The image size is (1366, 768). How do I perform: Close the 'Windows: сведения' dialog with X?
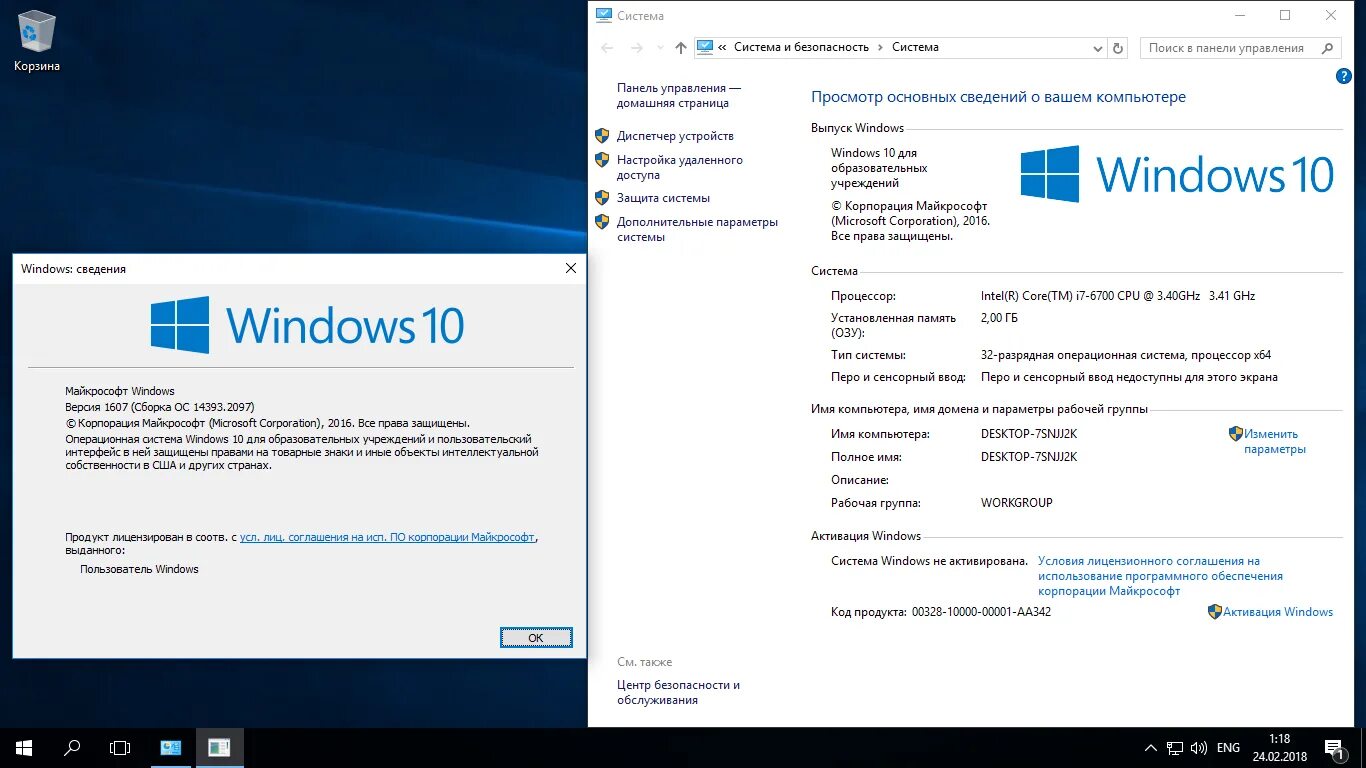[x=571, y=268]
